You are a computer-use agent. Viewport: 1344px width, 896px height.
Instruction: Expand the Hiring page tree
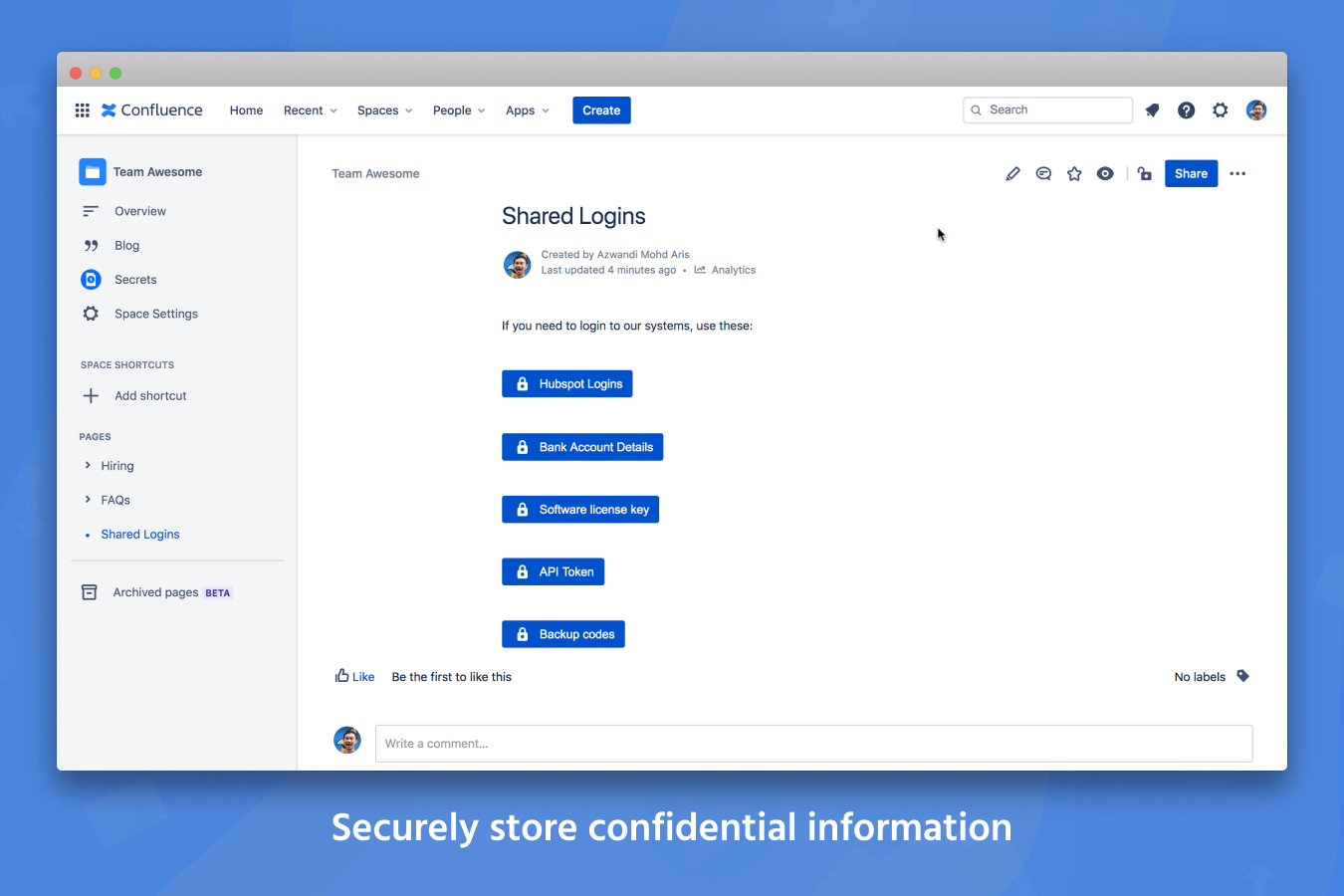(88, 465)
